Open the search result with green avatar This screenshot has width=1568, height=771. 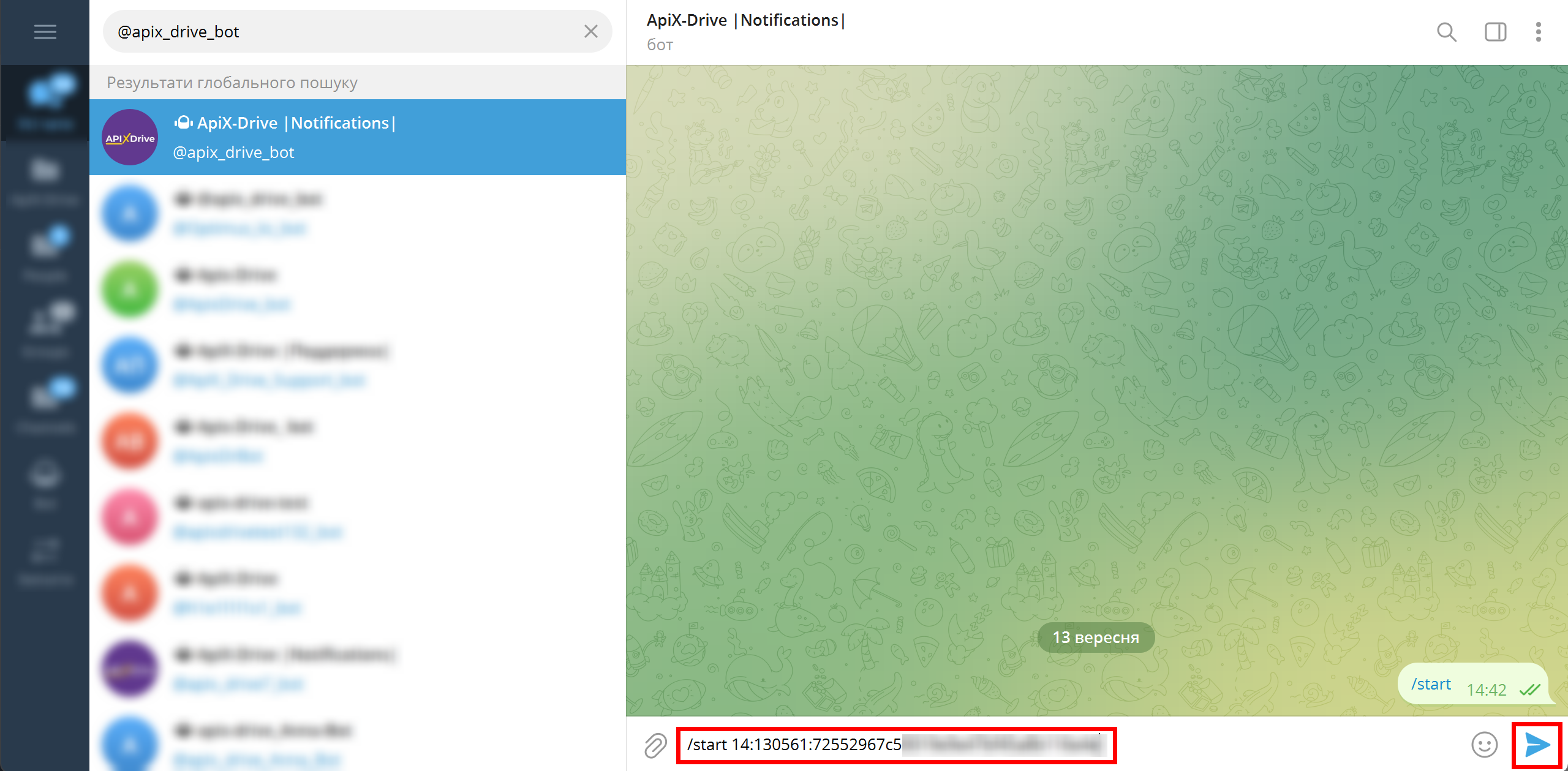click(x=358, y=289)
